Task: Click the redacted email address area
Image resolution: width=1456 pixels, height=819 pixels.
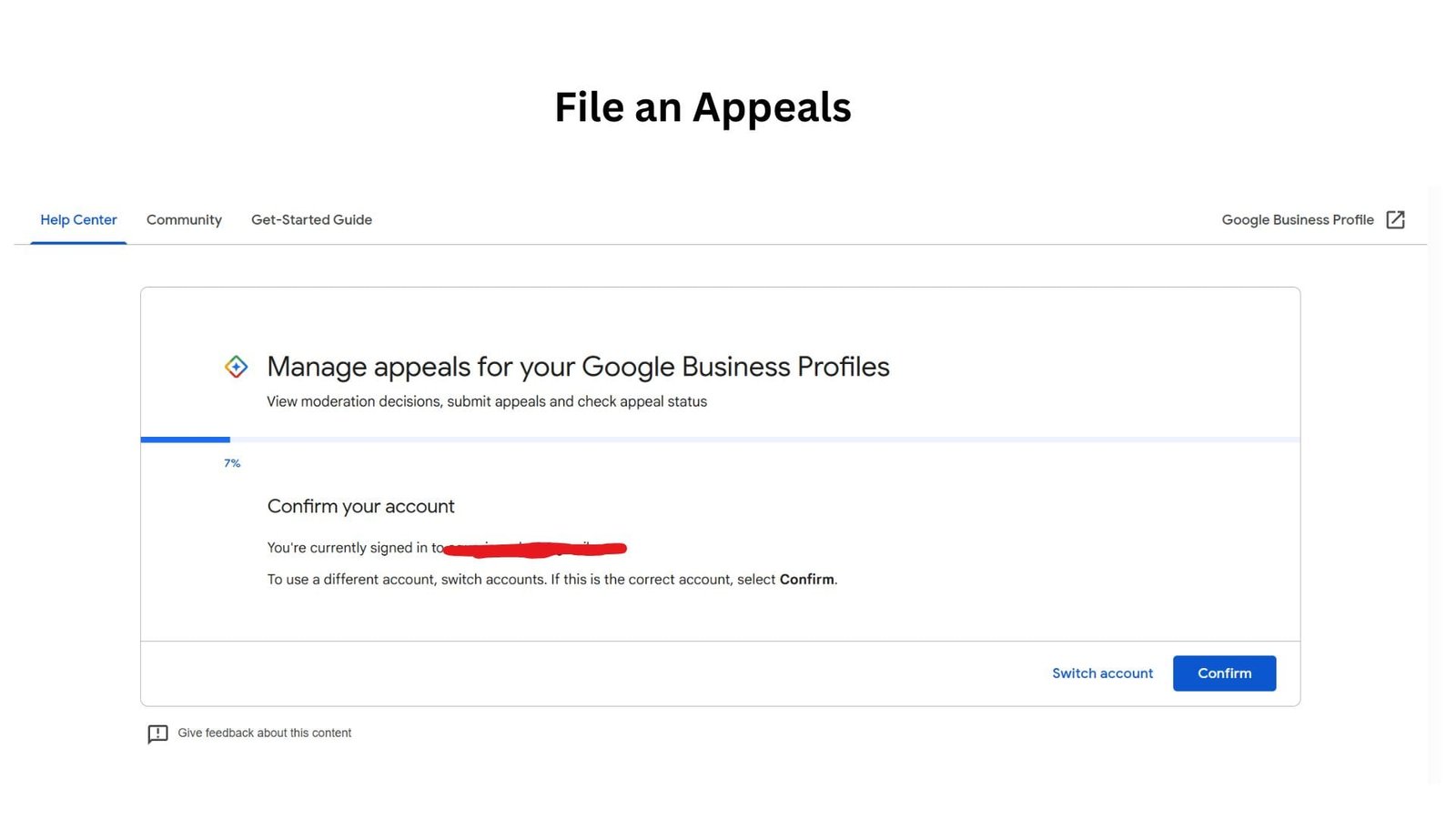Action: coord(537,547)
